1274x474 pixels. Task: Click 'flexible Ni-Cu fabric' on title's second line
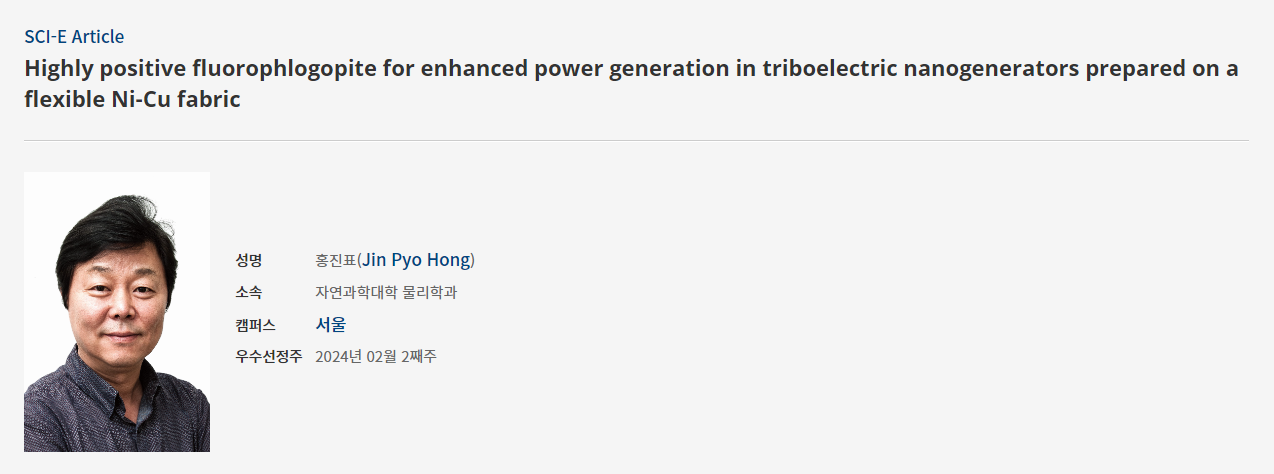pos(132,100)
